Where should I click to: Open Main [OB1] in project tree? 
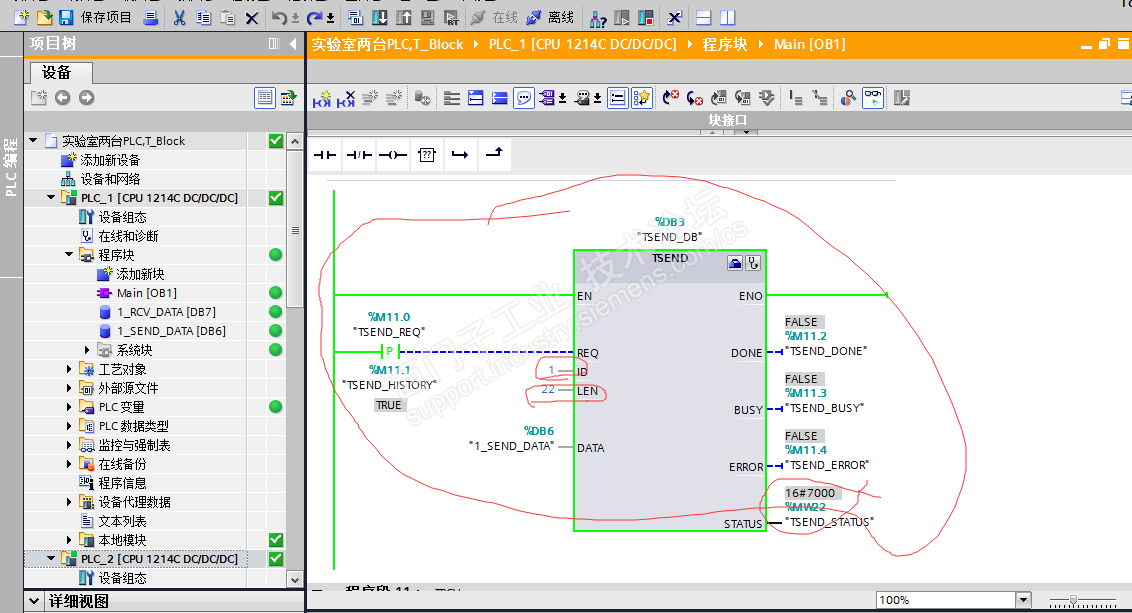pyautogui.click(x=144, y=293)
